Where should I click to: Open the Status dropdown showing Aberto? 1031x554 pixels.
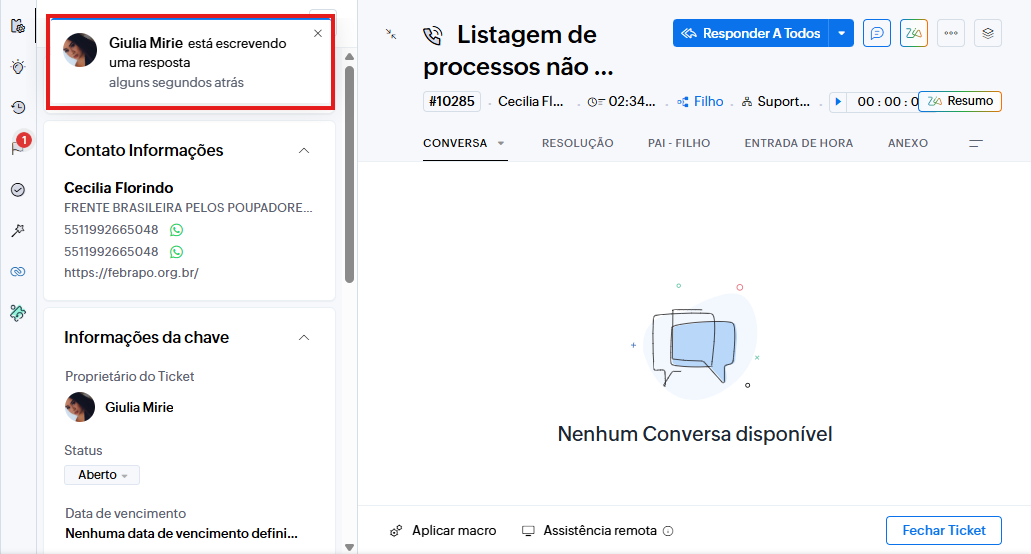click(102, 475)
